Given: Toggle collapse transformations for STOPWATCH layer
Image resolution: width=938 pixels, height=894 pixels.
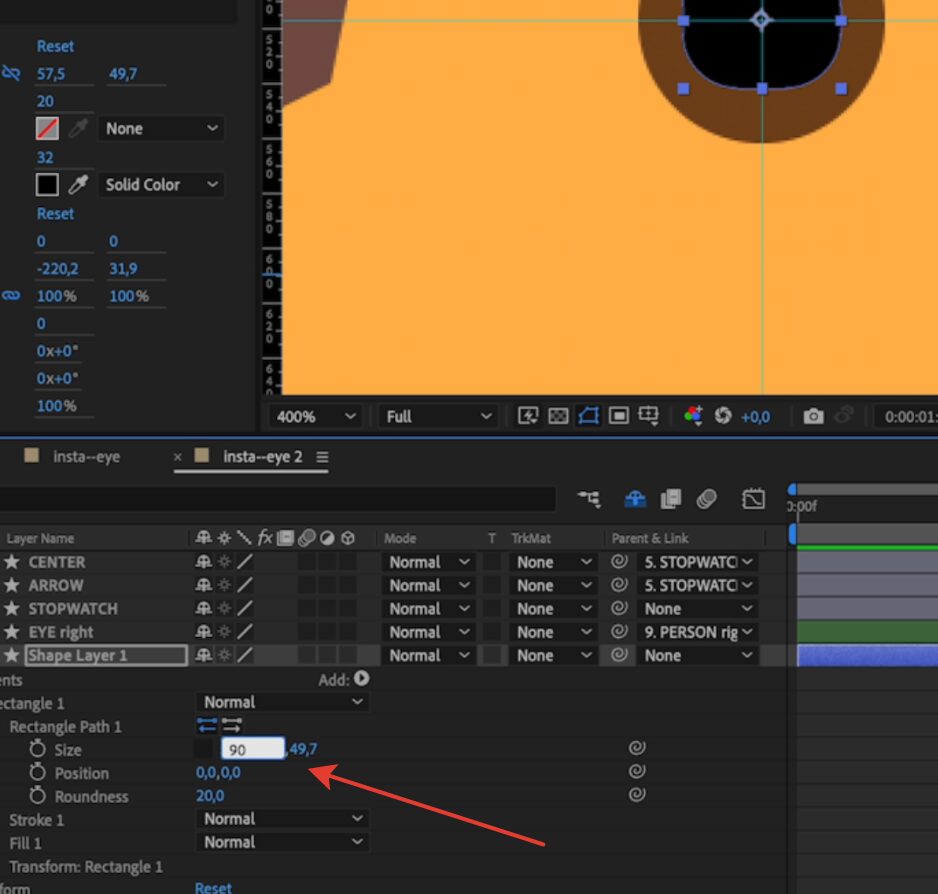Looking at the screenshot, I should (224, 608).
